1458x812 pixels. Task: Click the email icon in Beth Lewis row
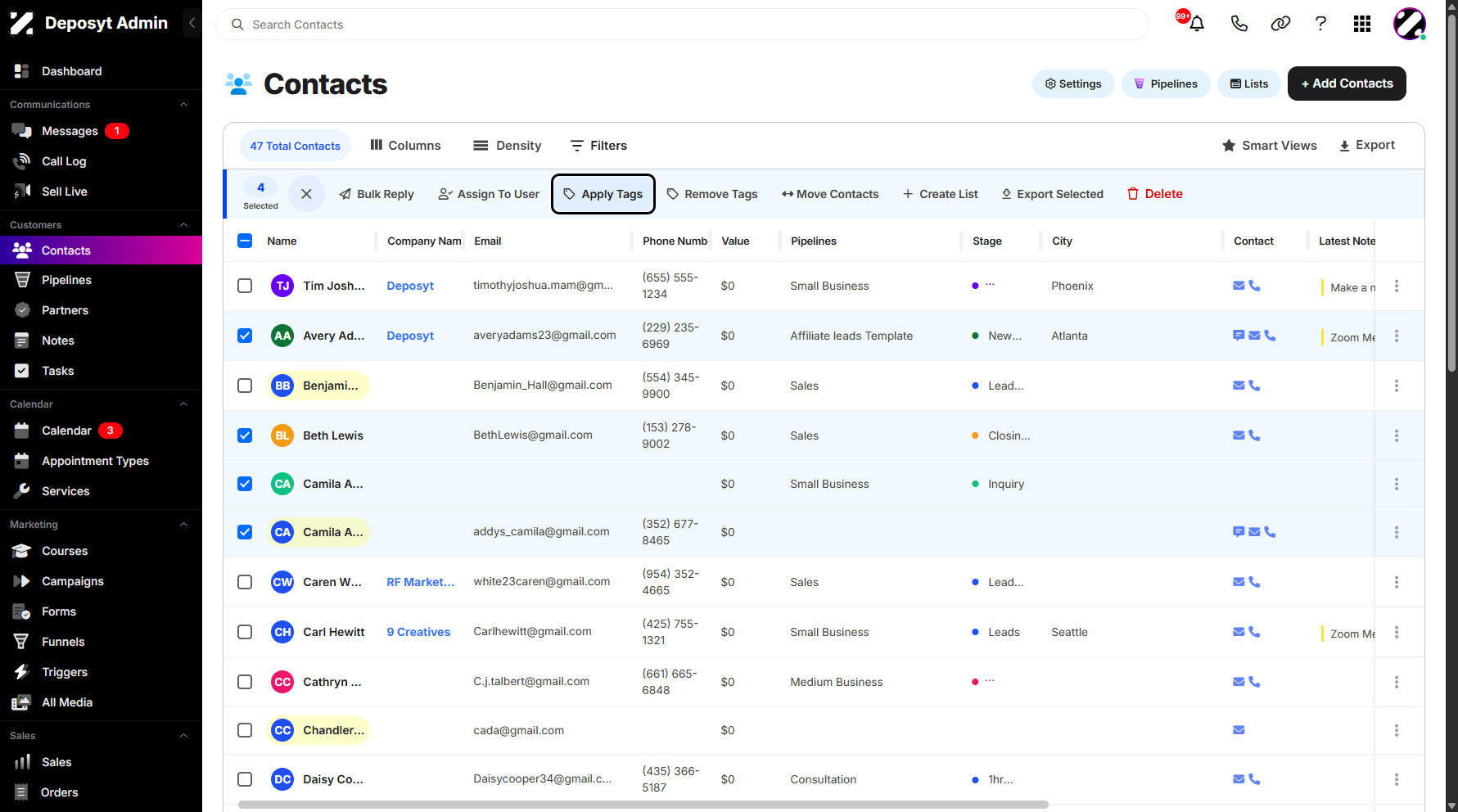(1239, 435)
